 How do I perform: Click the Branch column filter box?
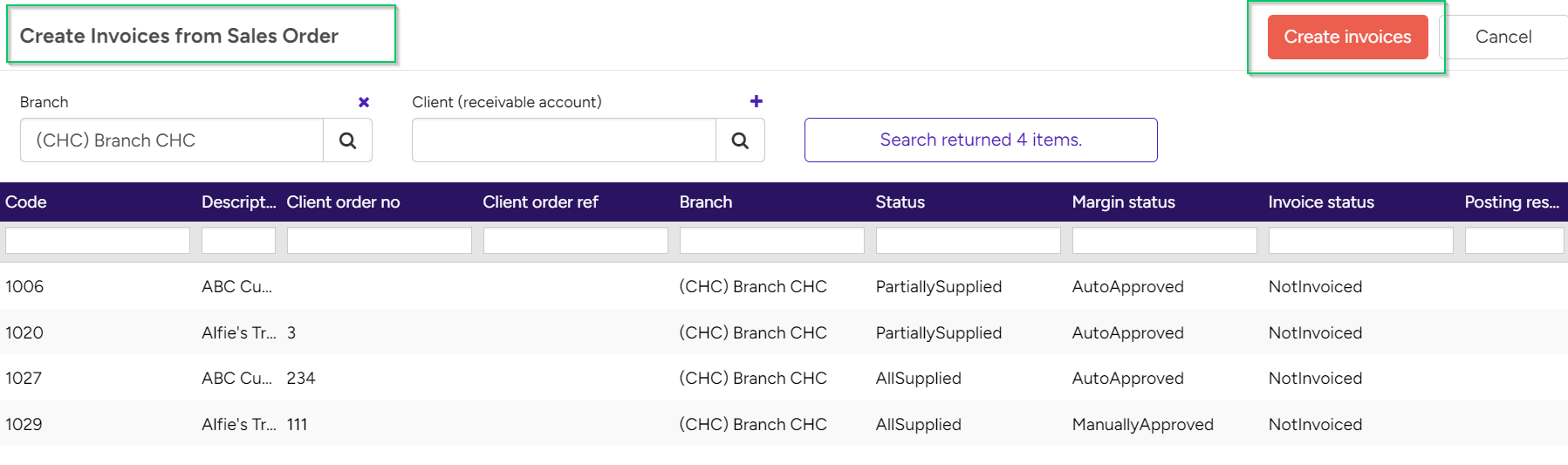click(772, 240)
